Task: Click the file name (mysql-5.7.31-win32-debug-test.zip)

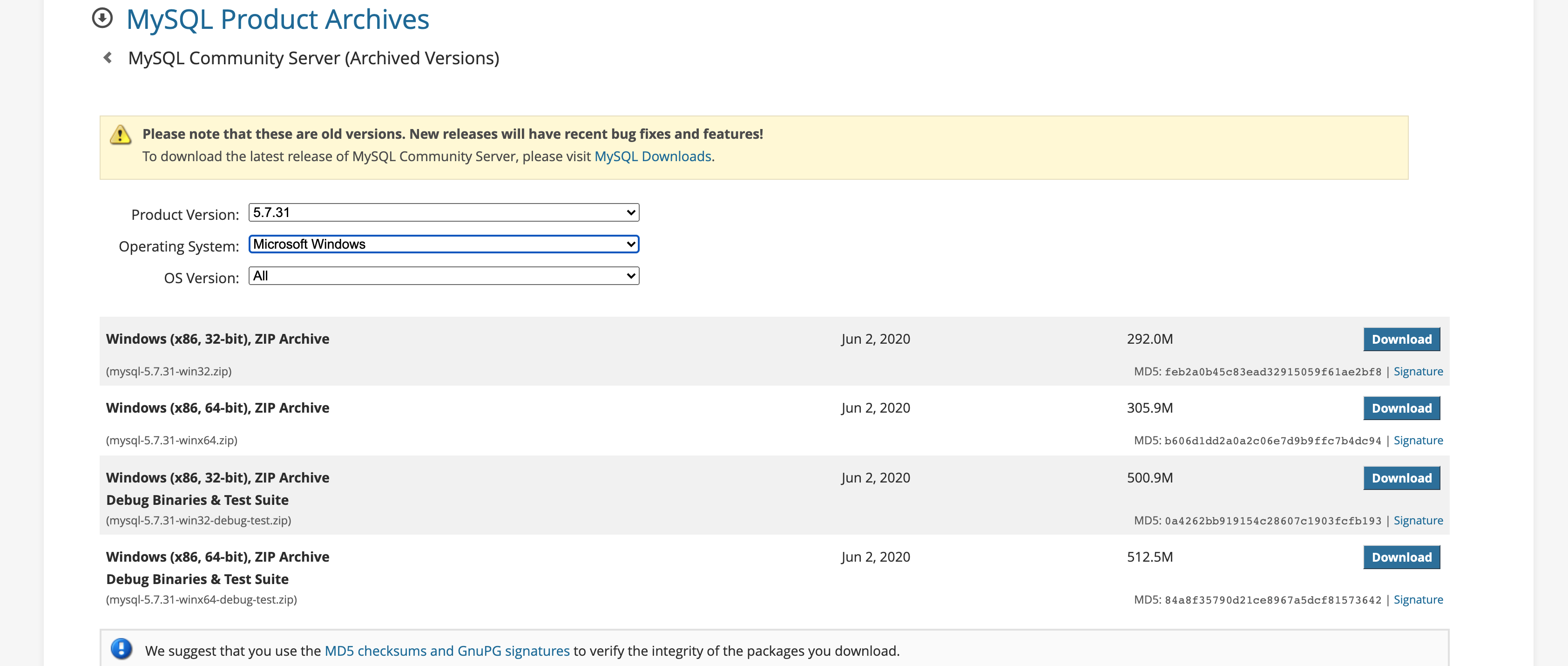Action: point(198,521)
